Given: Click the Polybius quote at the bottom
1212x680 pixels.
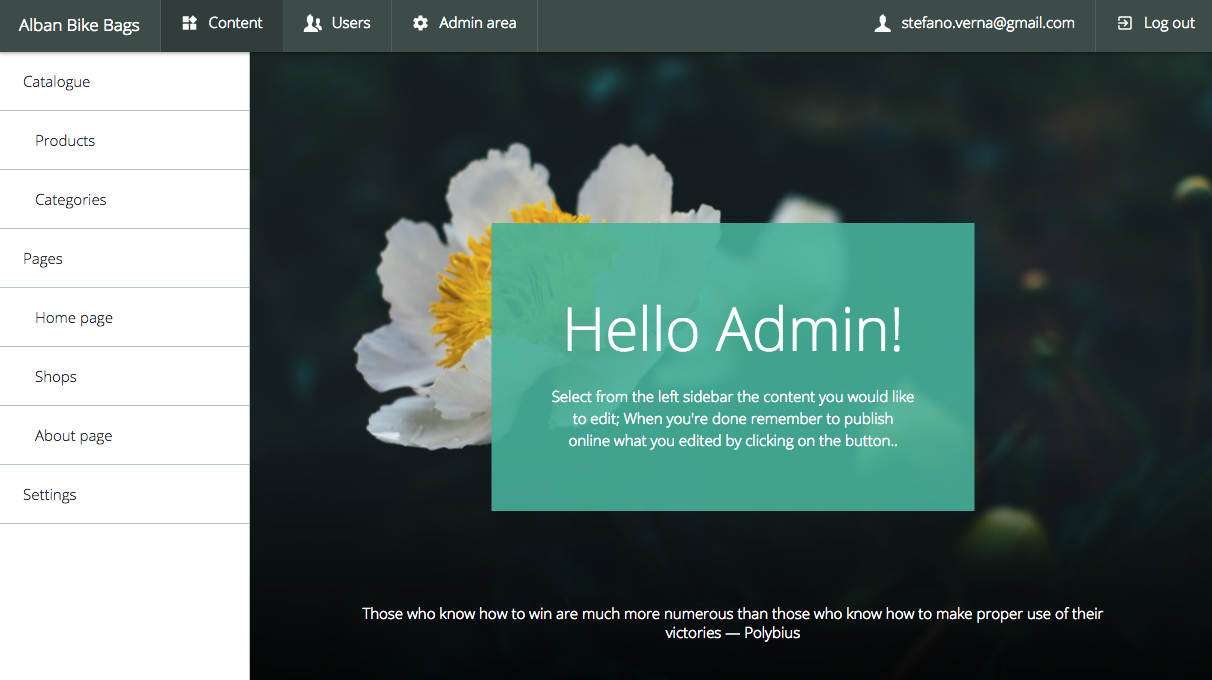Looking at the screenshot, I should click(733, 623).
